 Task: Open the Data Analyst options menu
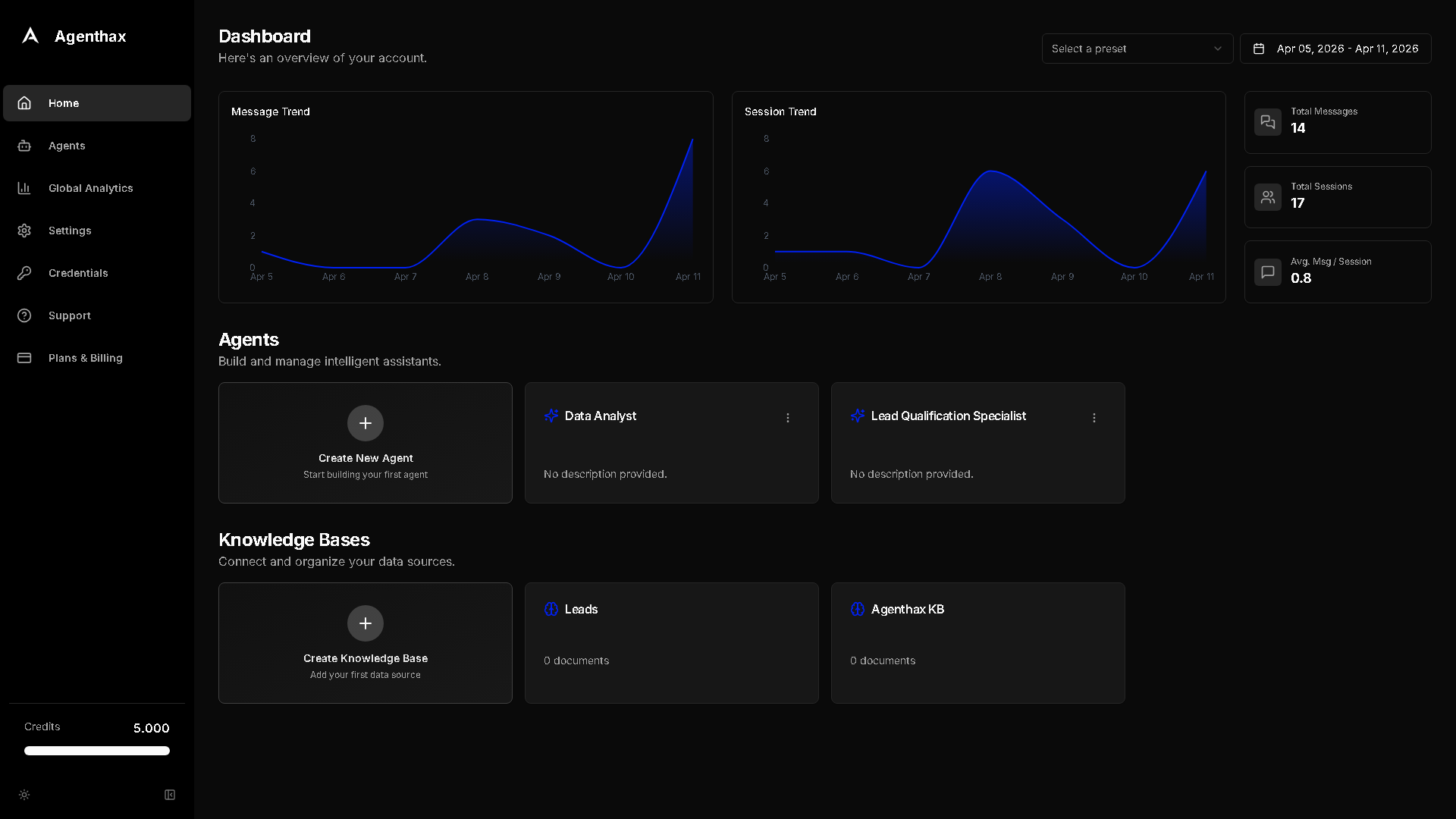(x=788, y=418)
